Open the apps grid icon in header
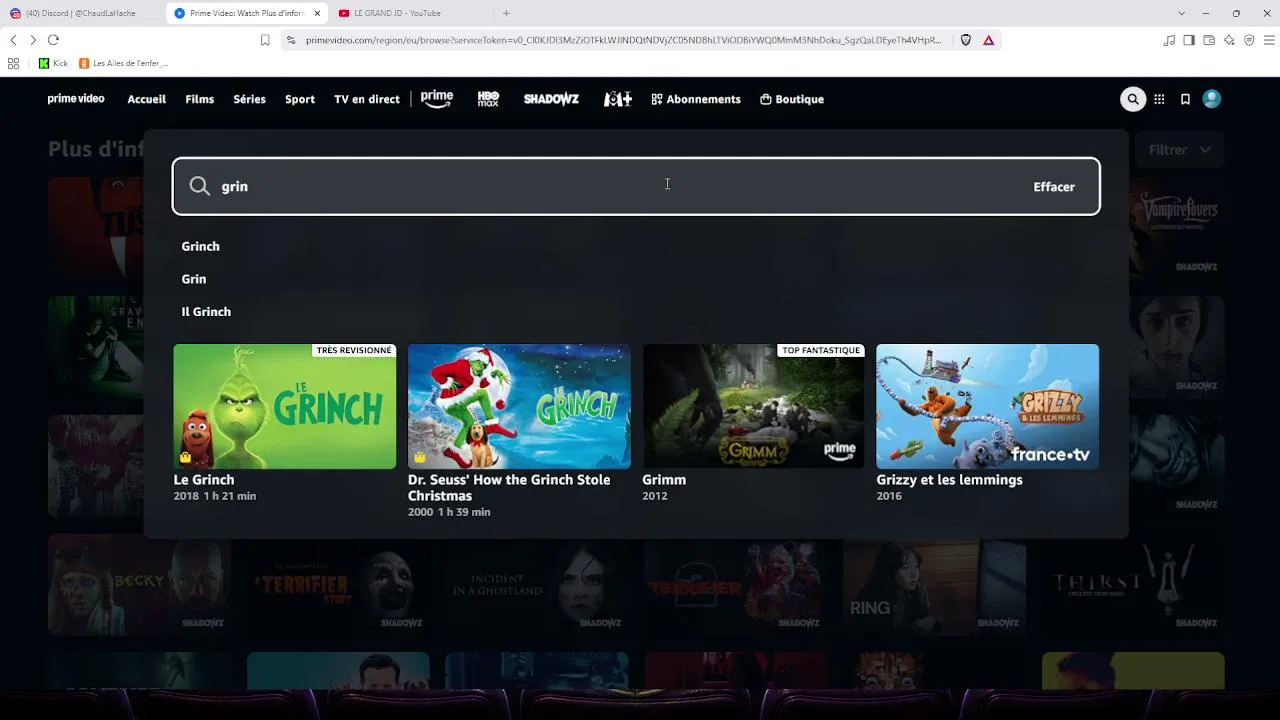Screen dimensions: 1280x720 (1159, 99)
